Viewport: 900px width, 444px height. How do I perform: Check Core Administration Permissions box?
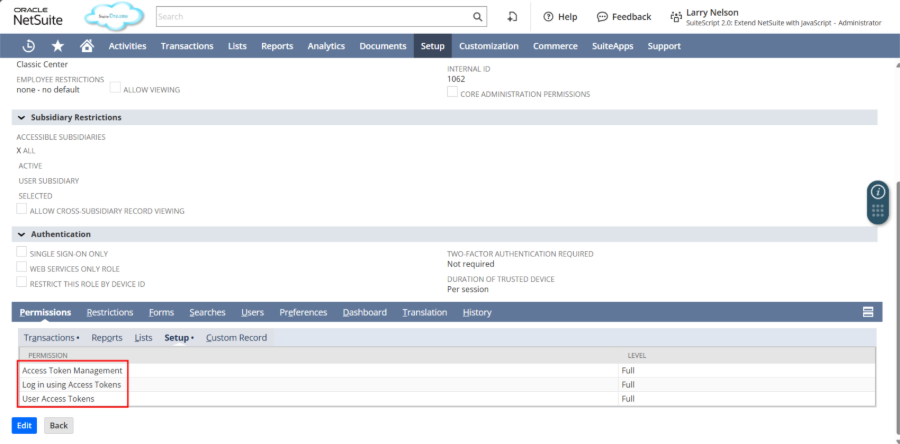(452, 92)
